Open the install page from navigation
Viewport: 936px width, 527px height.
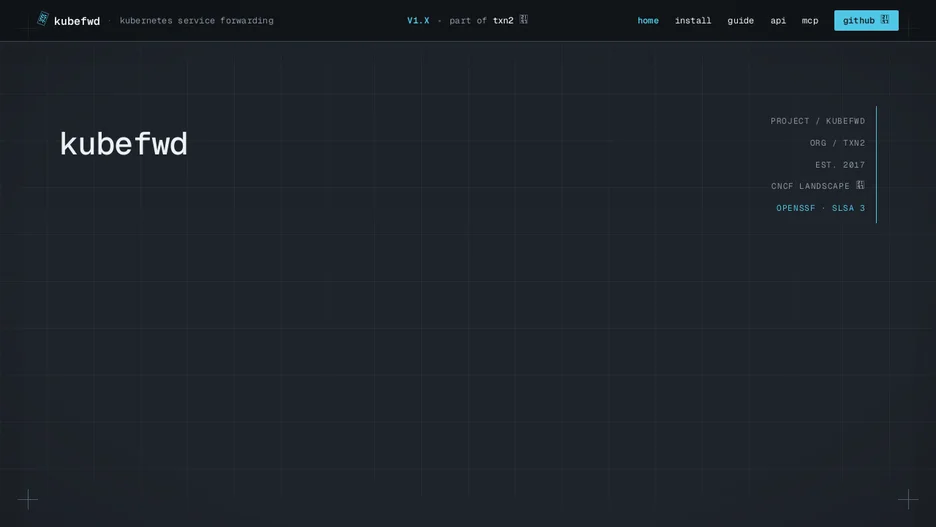point(692,20)
